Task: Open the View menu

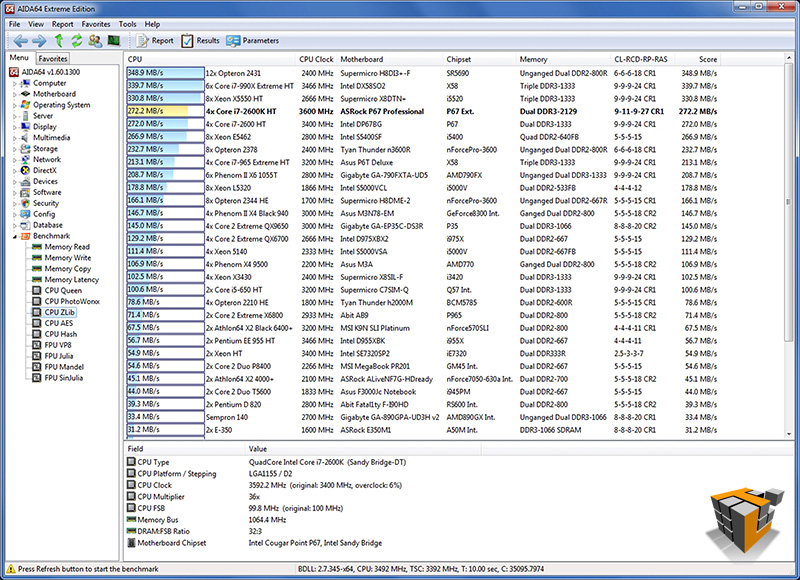Action: point(36,24)
